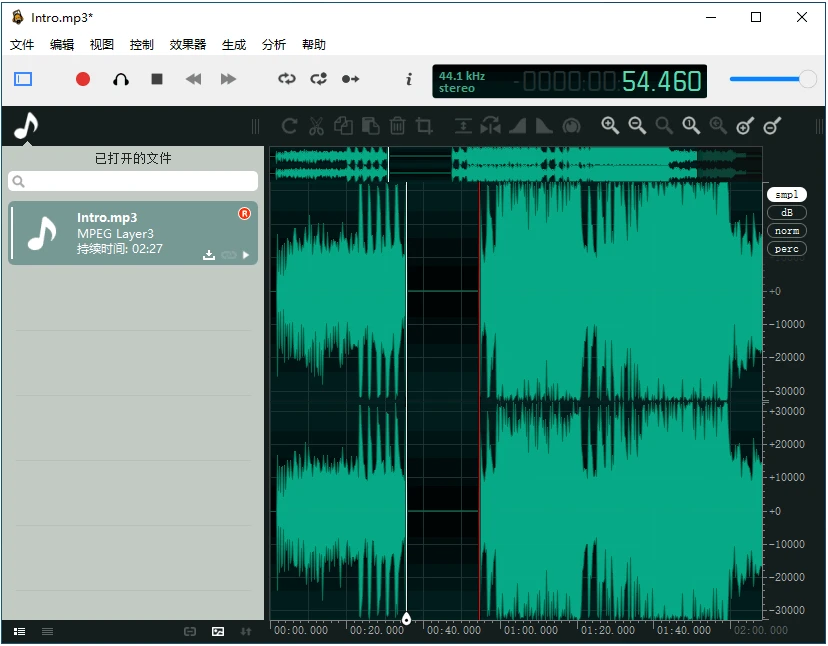Zoom in using the magnifier plus icon
The height and width of the screenshot is (646, 828).
point(611,125)
